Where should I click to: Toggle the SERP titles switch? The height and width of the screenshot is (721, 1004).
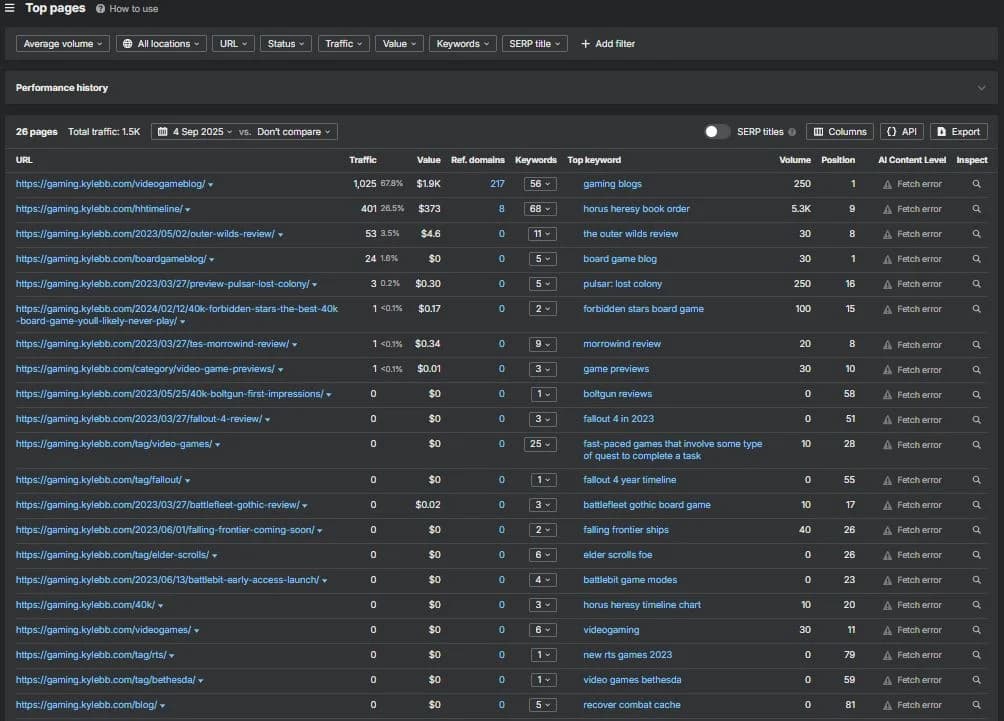pos(717,131)
